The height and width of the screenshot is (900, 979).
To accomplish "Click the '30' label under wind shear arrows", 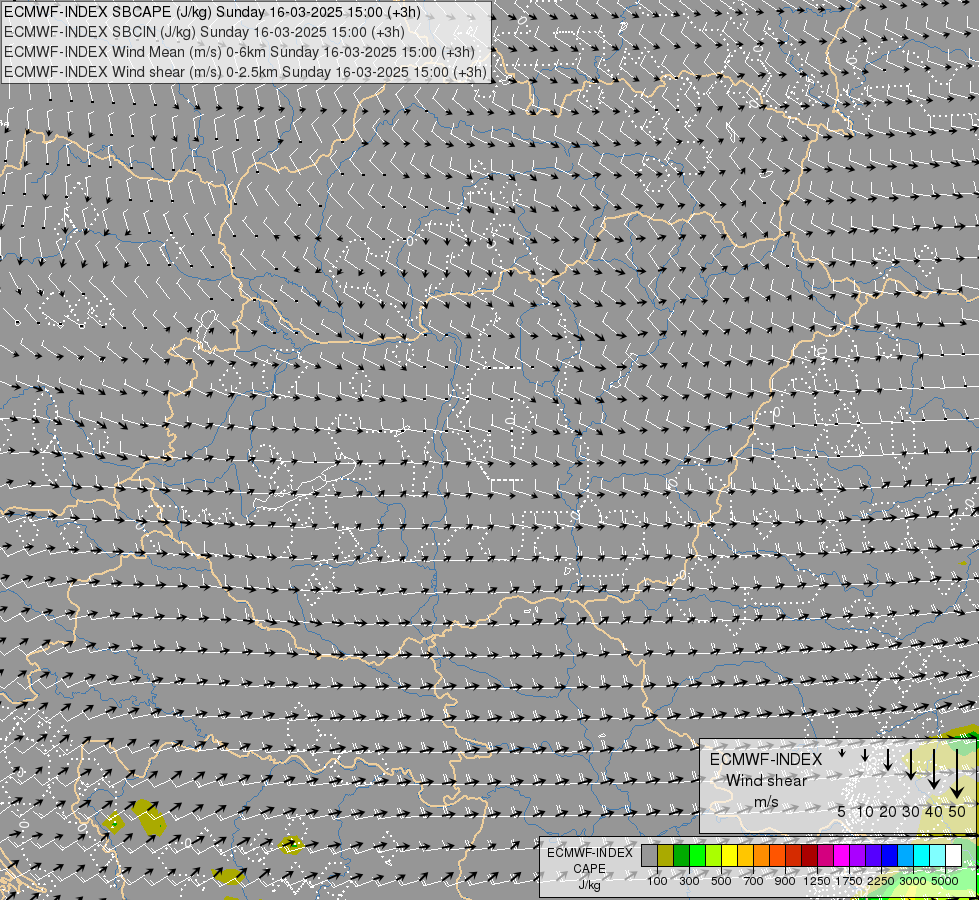I will [x=911, y=811].
